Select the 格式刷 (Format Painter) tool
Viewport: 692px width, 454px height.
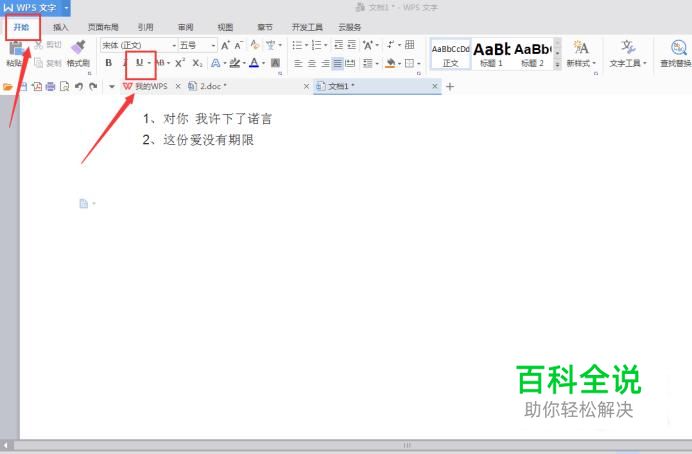(x=78, y=54)
